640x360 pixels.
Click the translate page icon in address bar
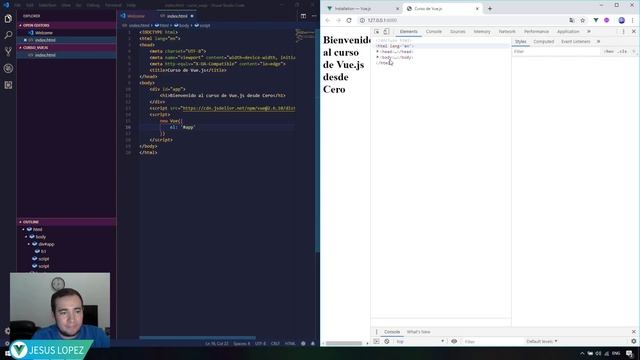(x=571, y=20)
